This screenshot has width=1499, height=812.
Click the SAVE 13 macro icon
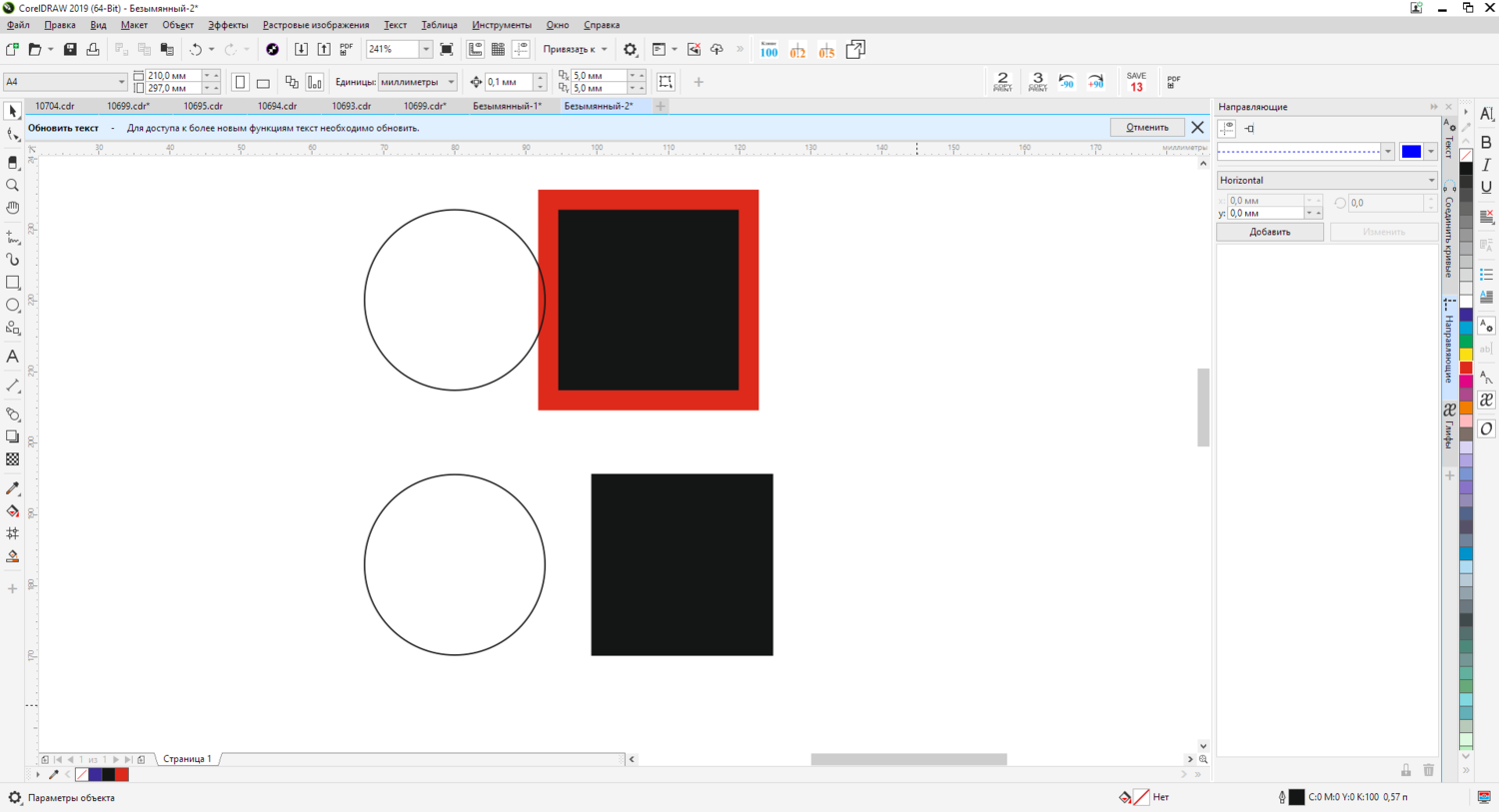click(x=1136, y=82)
